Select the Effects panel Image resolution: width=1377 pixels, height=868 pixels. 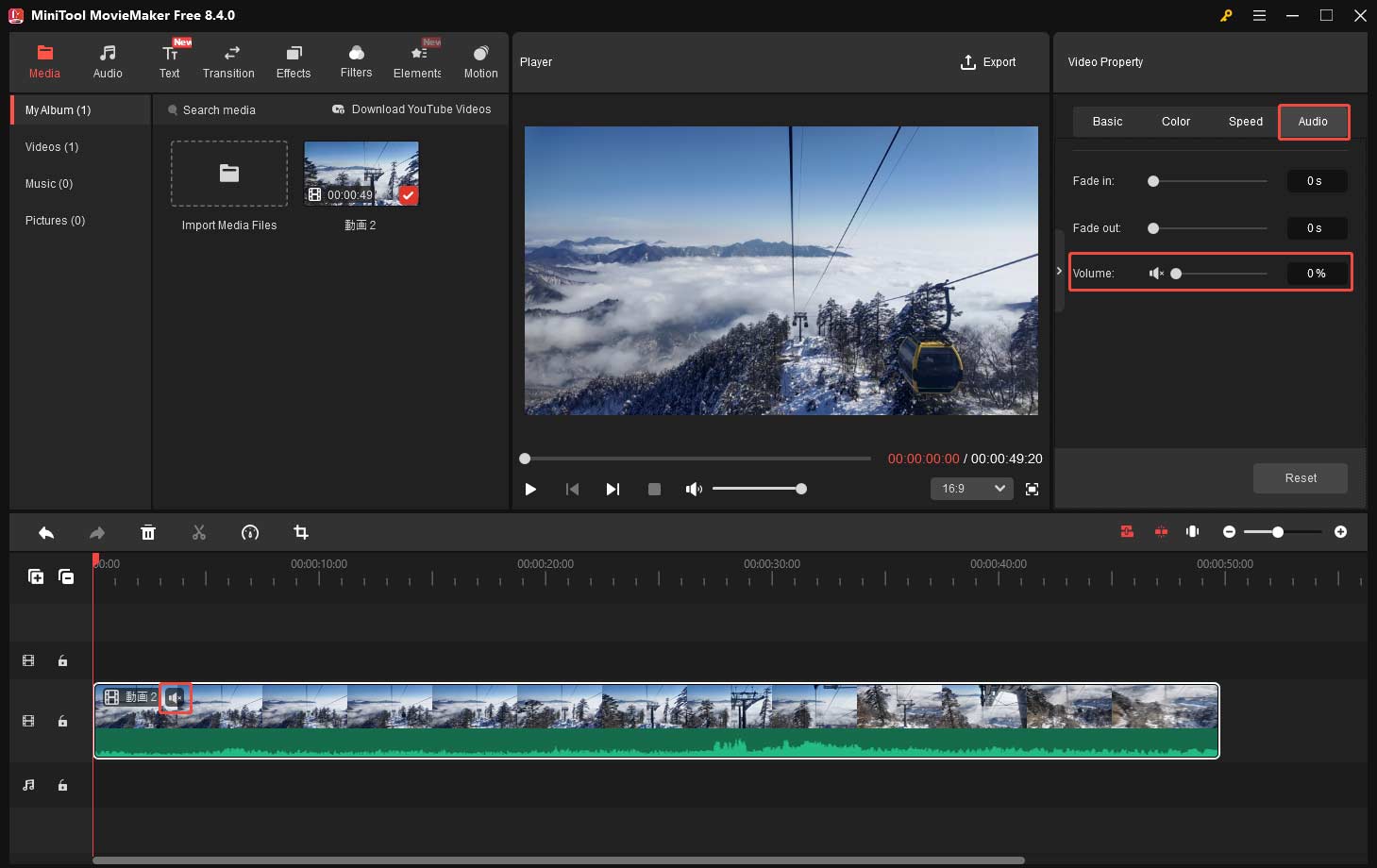pos(293,60)
